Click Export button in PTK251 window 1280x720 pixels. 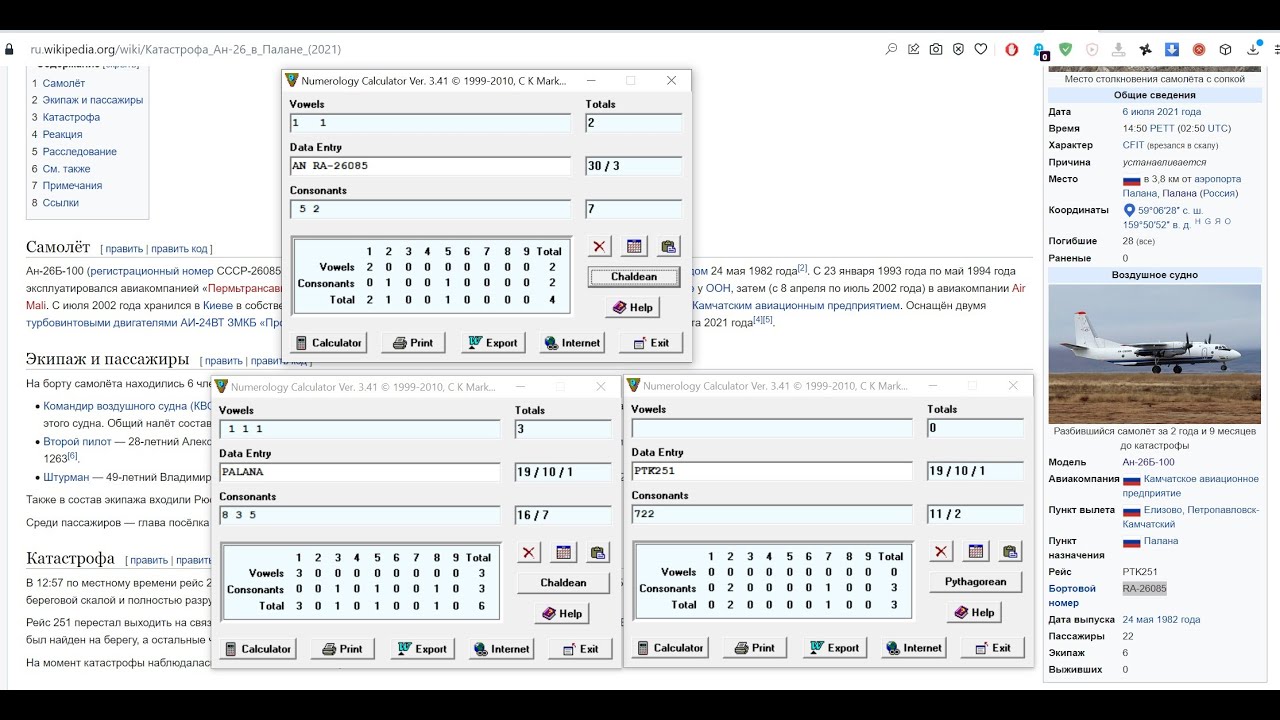[x=834, y=648]
